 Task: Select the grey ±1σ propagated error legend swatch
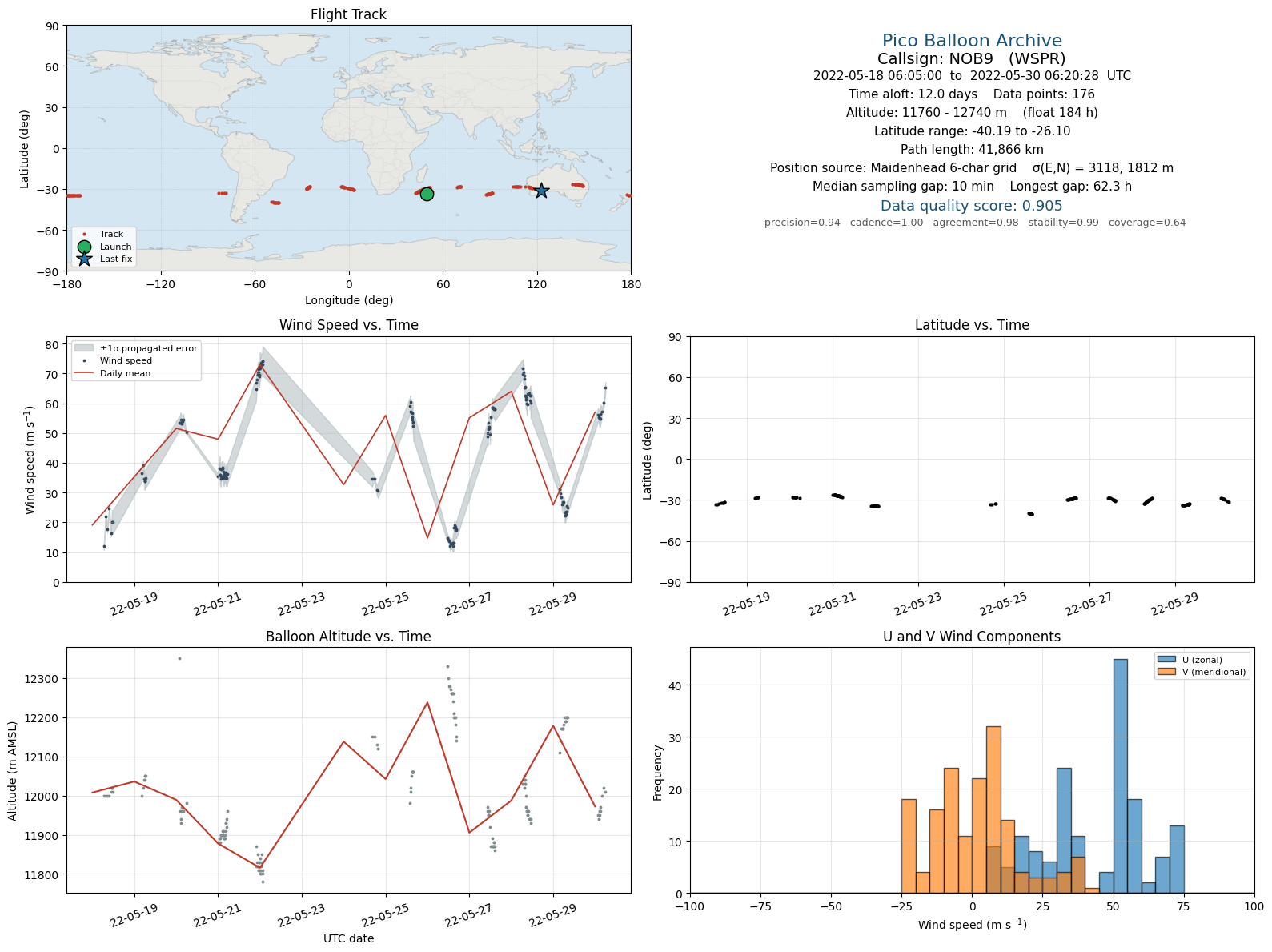tap(84, 348)
